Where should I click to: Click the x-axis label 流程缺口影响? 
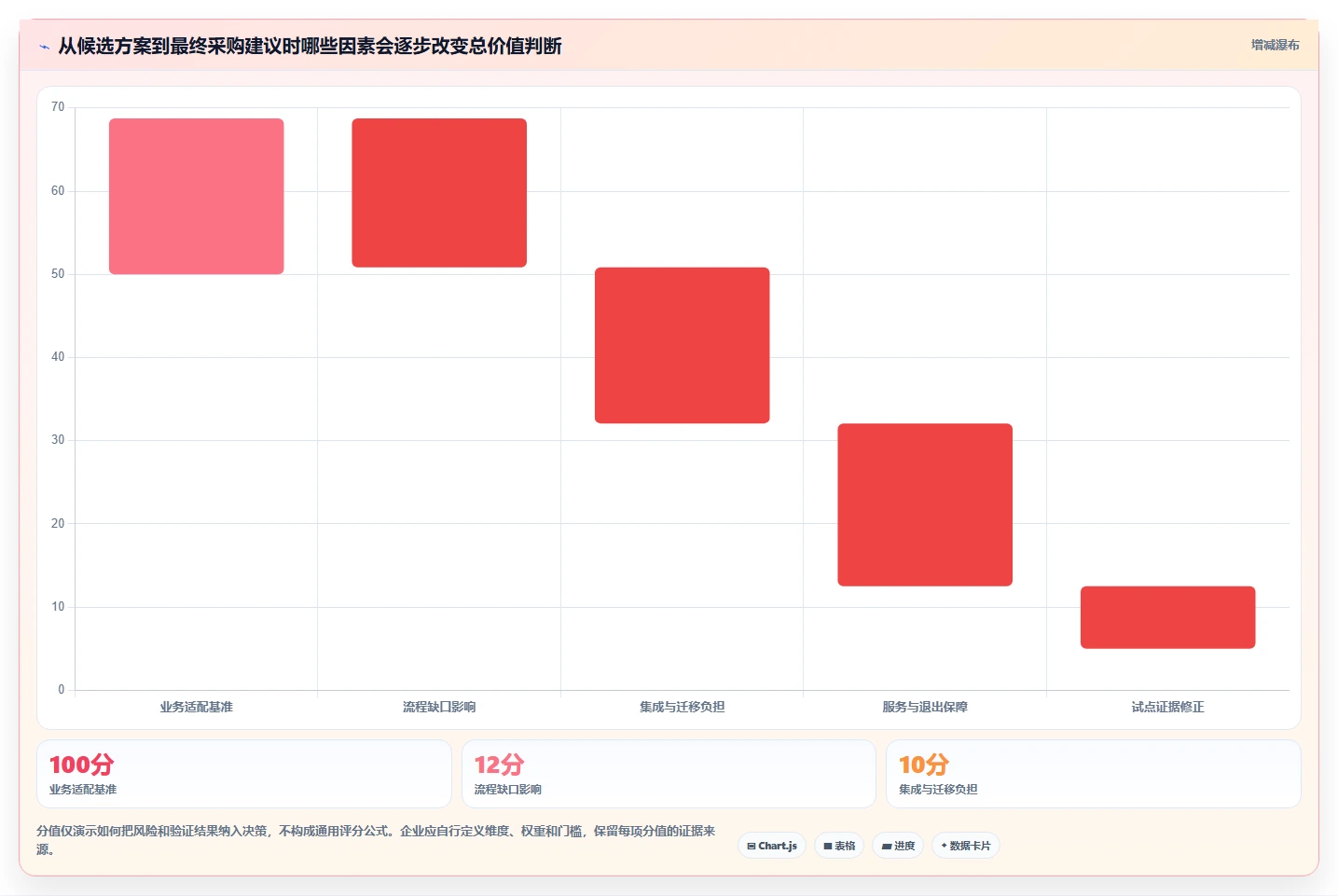click(439, 707)
